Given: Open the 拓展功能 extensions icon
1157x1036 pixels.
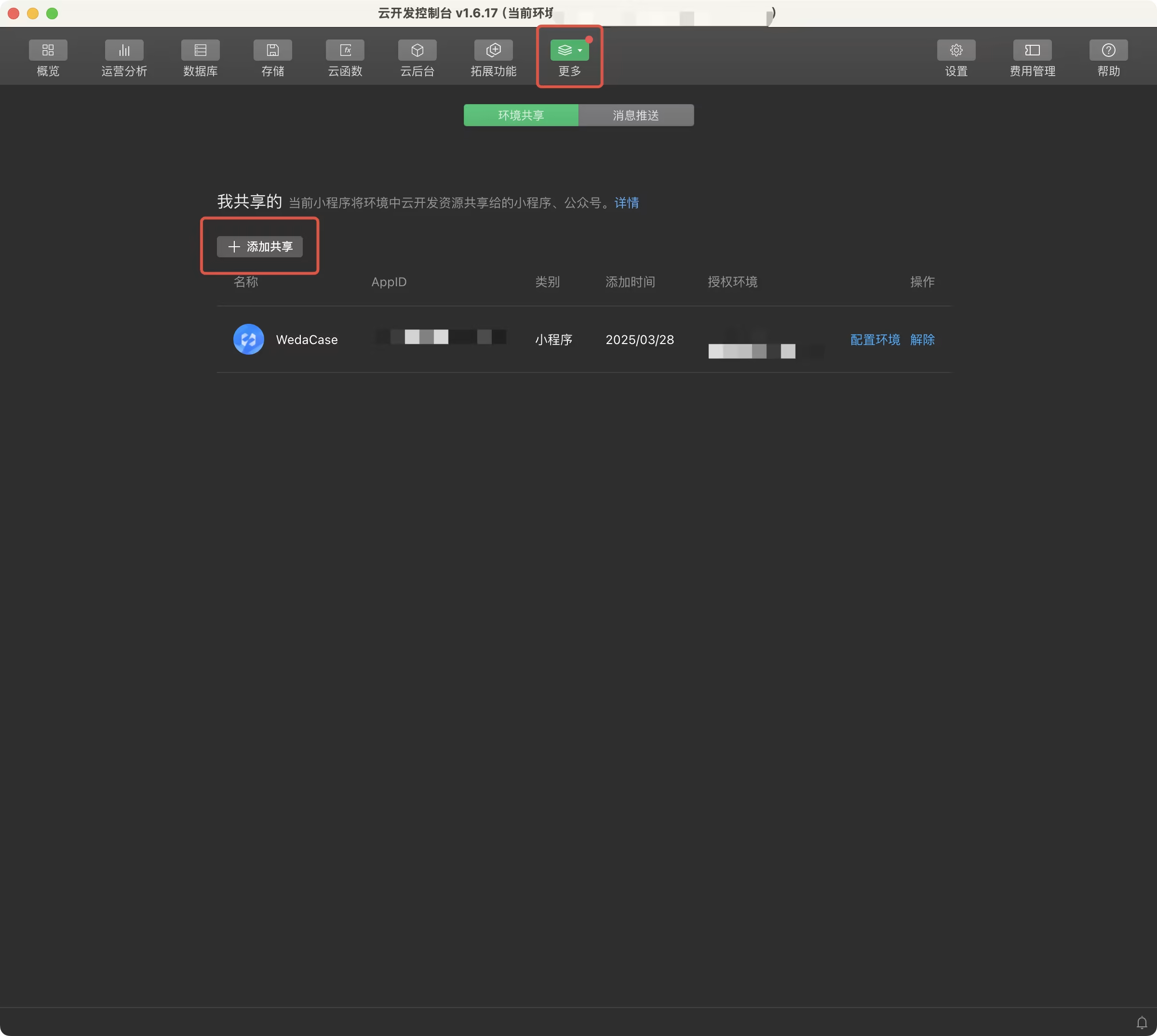Looking at the screenshot, I should (x=494, y=50).
